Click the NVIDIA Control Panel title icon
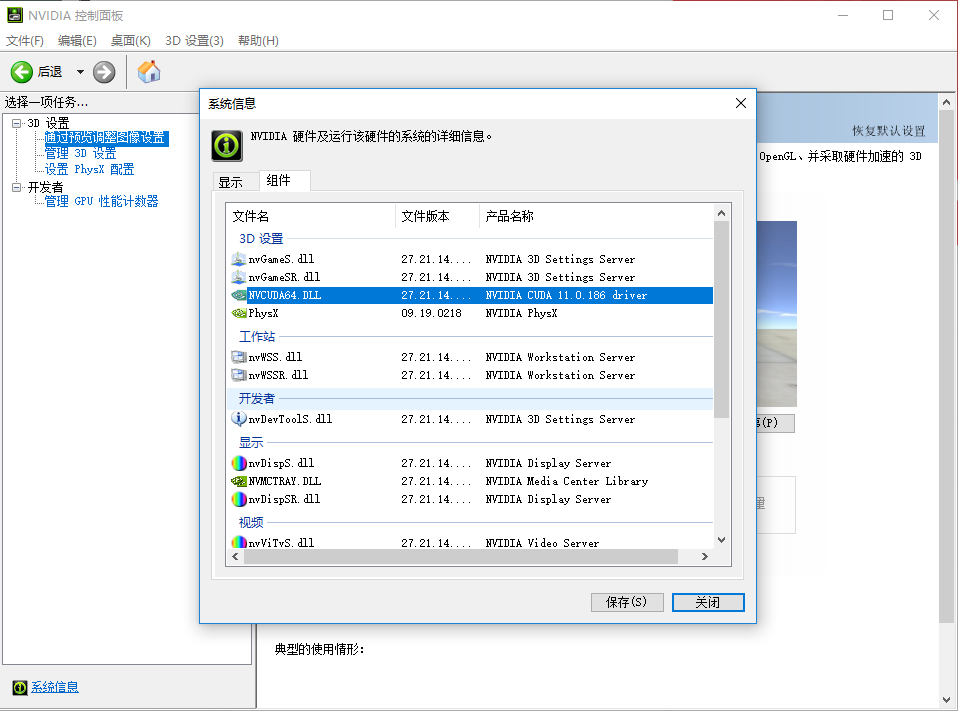The width and height of the screenshot is (958, 711). [x=15, y=15]
